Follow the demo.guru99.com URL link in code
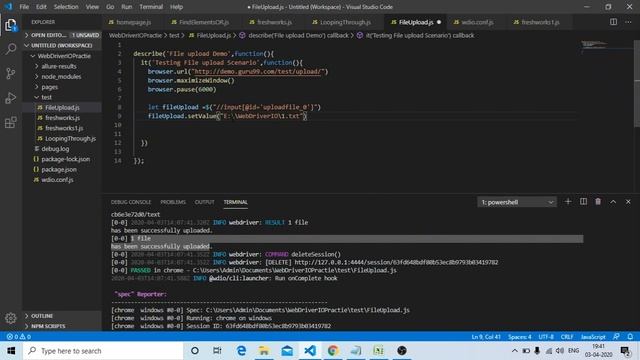Image resolution: width=640 pixels, height=360 pixels. coord(258,72)
